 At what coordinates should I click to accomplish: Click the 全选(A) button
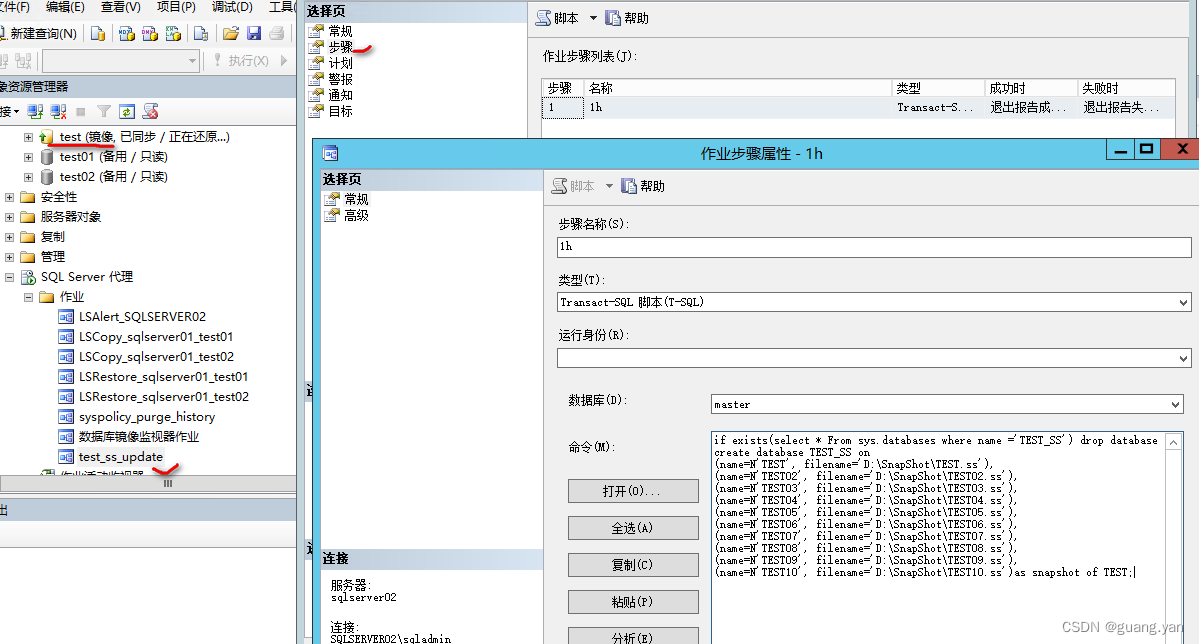tap(632, 527)
